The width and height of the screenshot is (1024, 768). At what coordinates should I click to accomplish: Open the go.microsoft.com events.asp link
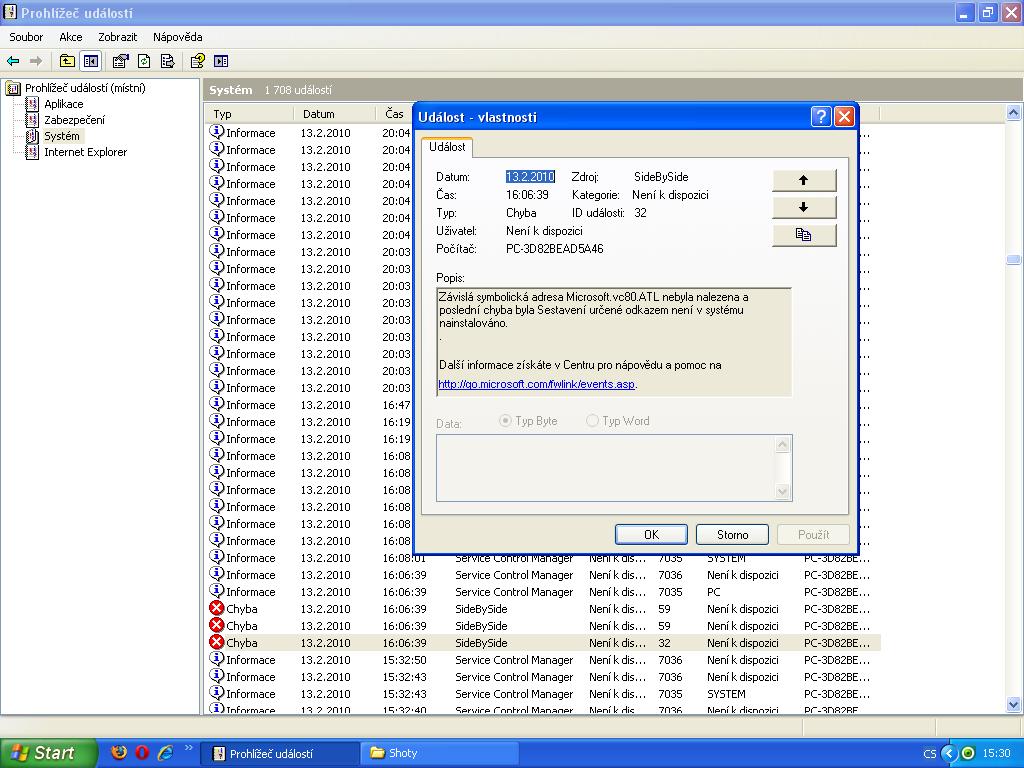(536, 385)
